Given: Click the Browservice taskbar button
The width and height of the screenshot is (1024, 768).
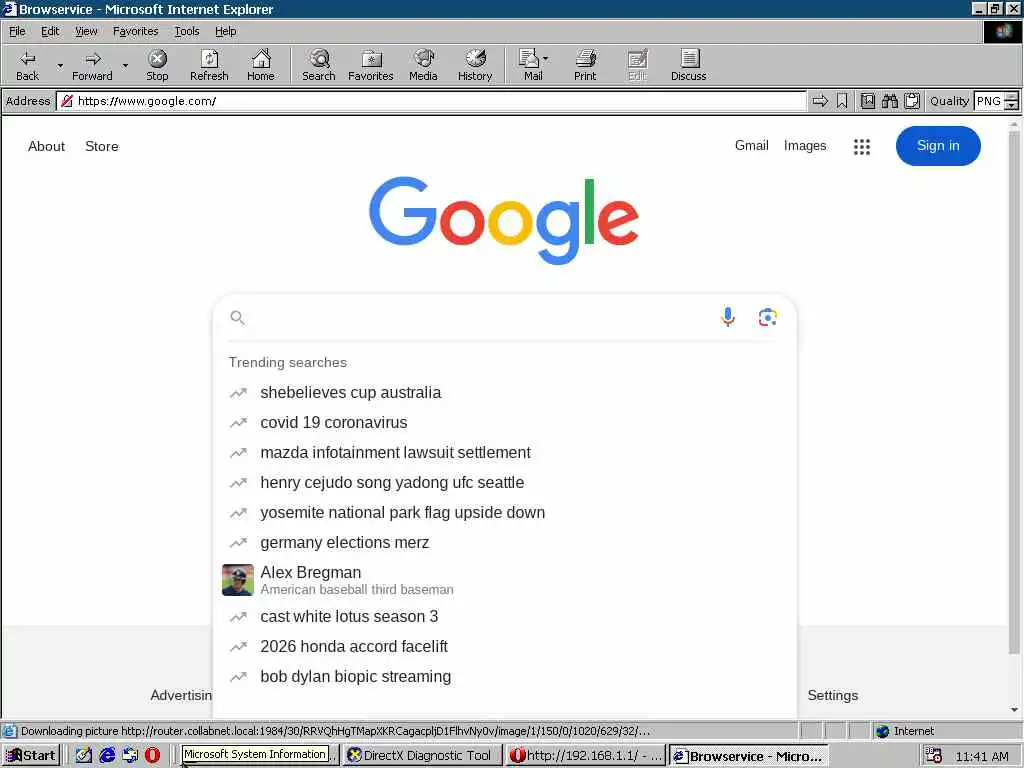Looking at the screenshot, I should [x=749, y=756].
